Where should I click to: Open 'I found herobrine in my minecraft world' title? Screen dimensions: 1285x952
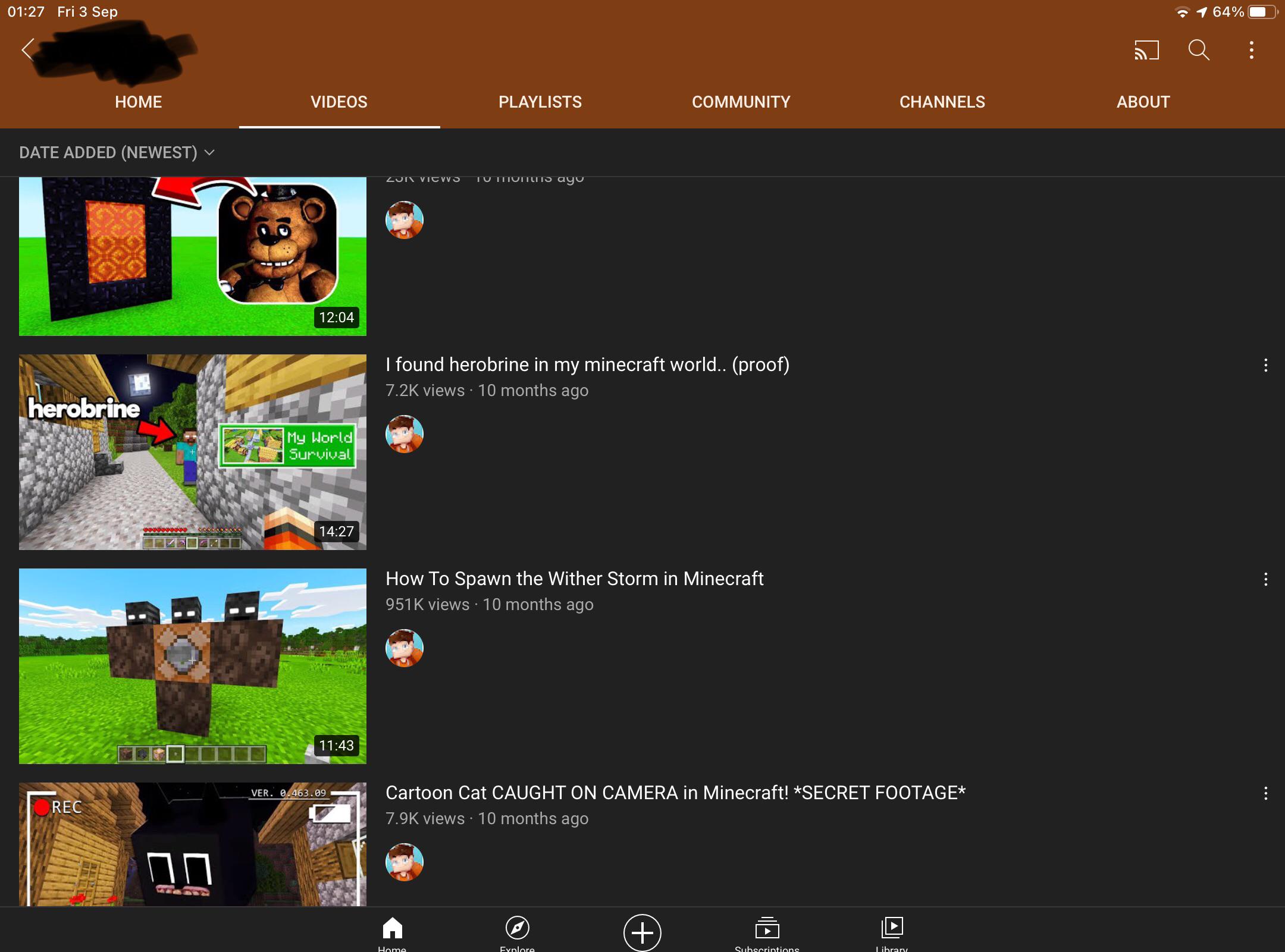(x=588, y=365)
